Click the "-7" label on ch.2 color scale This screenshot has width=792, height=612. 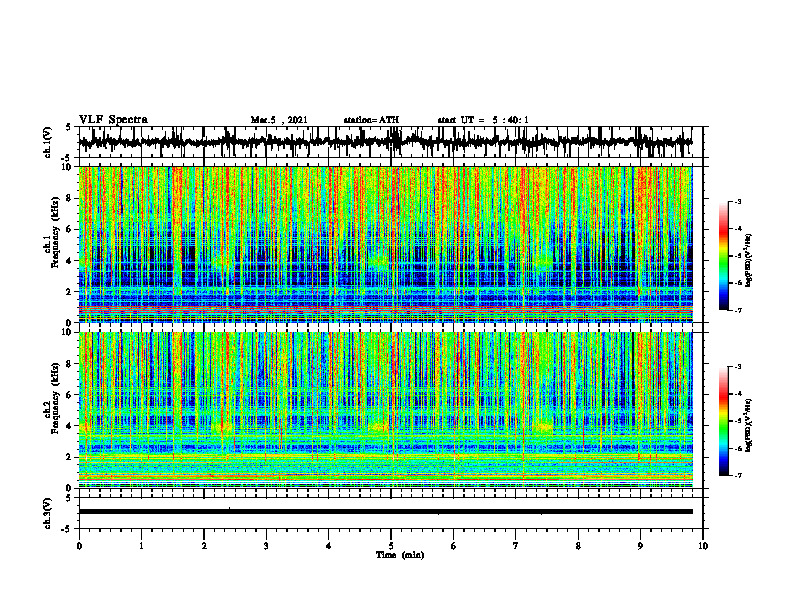click(738, 476)
